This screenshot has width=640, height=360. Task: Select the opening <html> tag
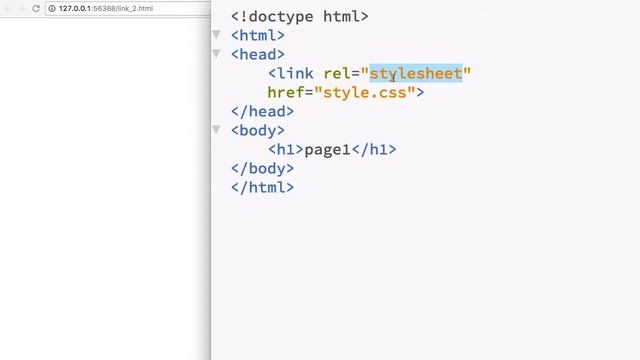pos(258,36)
